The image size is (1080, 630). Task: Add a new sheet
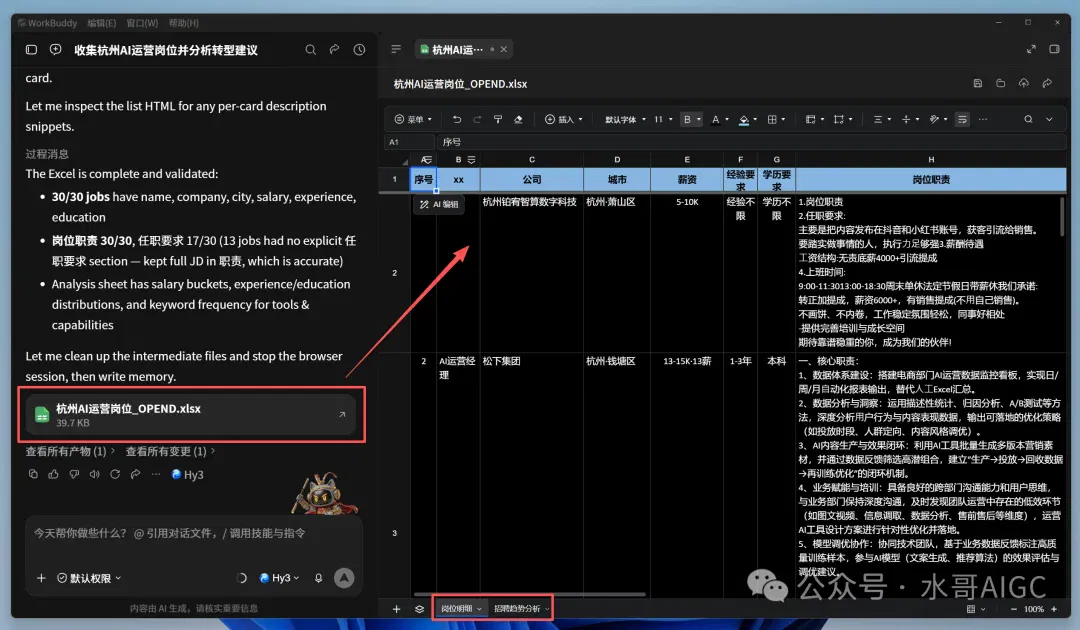pyautogui.click(x=396, y=609)
